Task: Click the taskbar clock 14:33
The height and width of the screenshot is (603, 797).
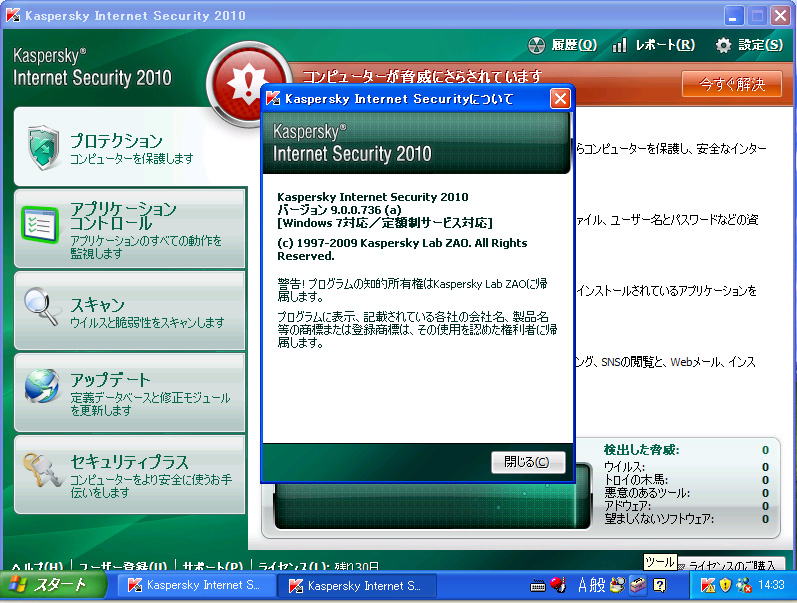Action: coord(771,585)
